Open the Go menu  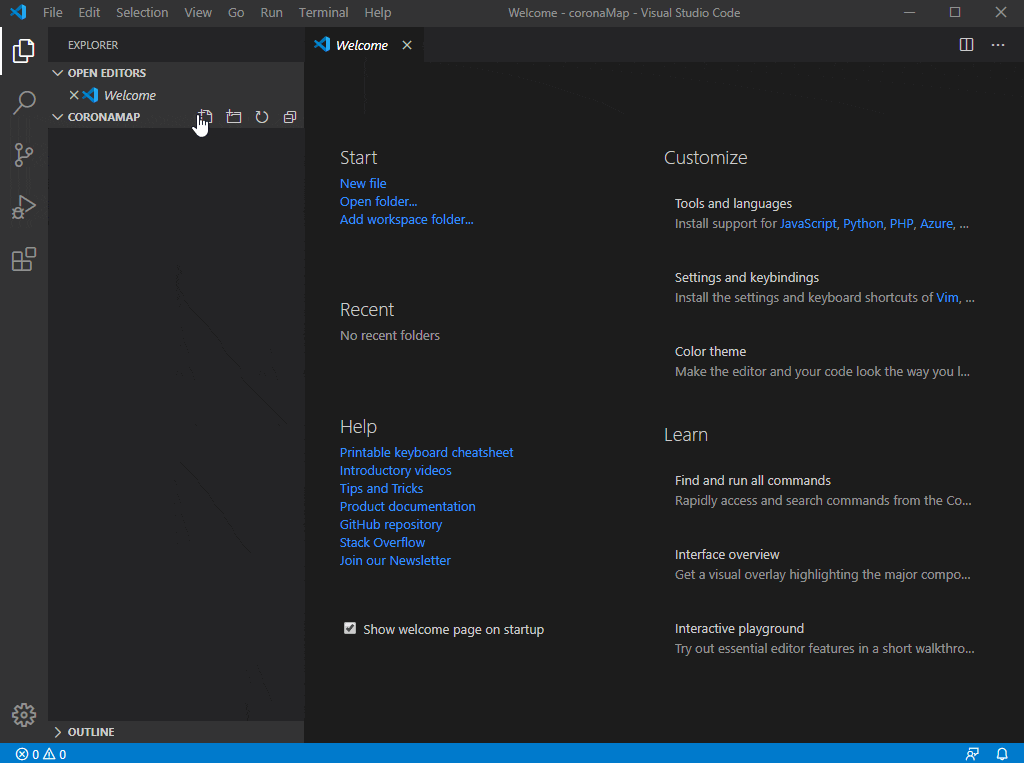tap(236, 12)
